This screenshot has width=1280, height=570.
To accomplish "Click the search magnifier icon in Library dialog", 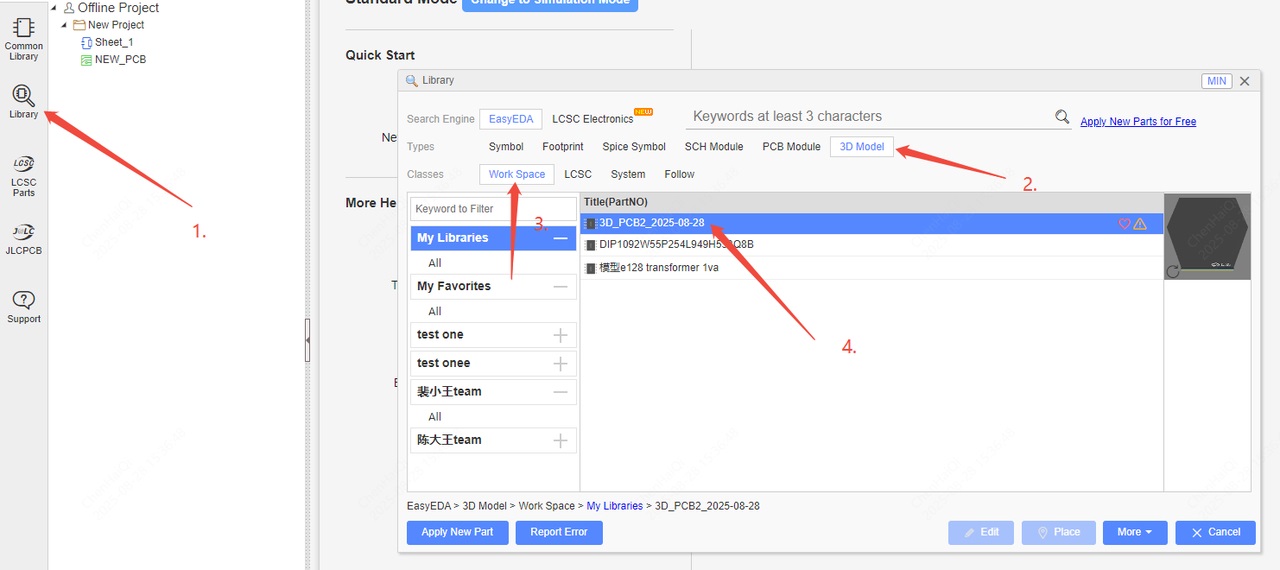I will coord(1062,117).
